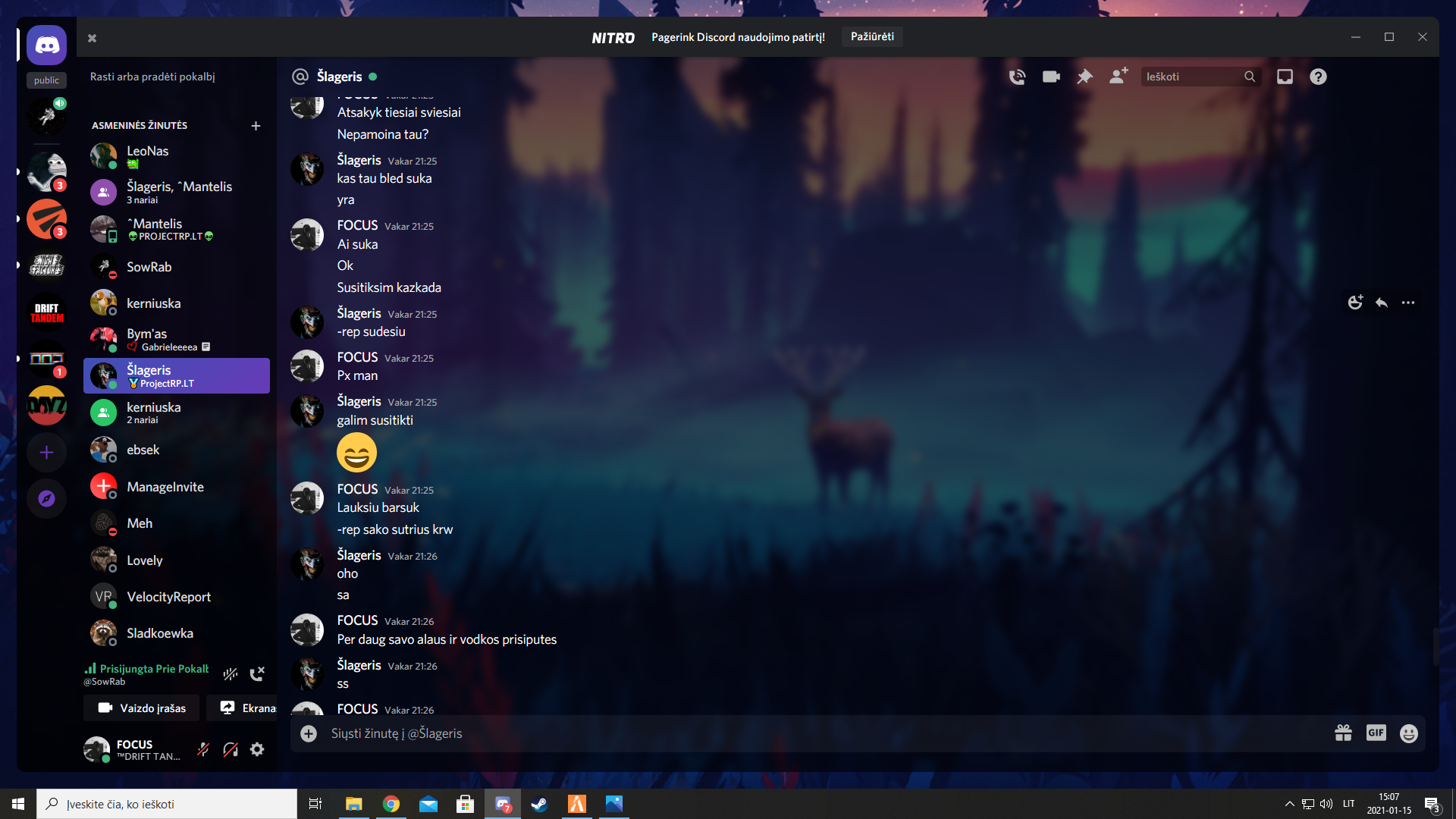Open user settings gear
The height and width of the screenshot is (819, 1456).
[257, 749]
